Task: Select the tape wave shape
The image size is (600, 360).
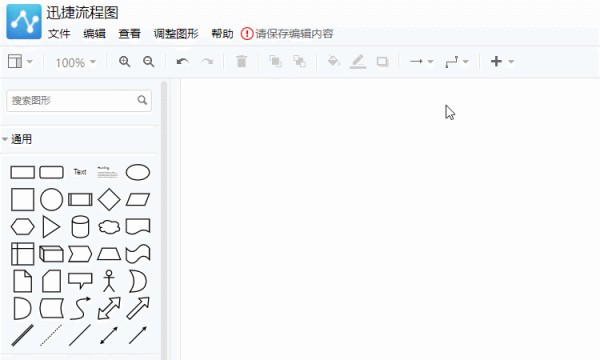Action: (138, 254)
